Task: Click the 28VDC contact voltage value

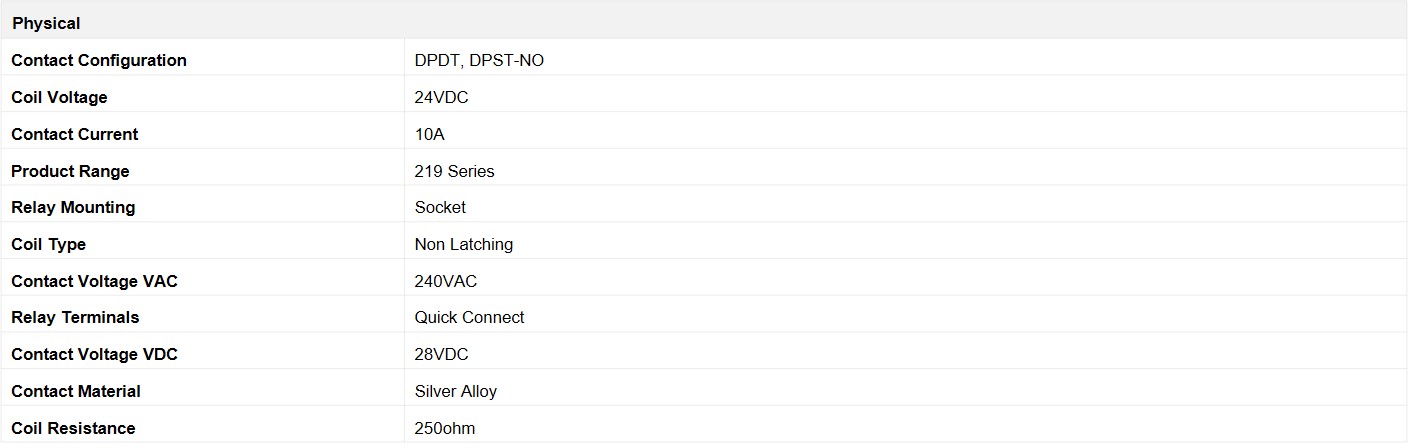Action: coord(441,354)
